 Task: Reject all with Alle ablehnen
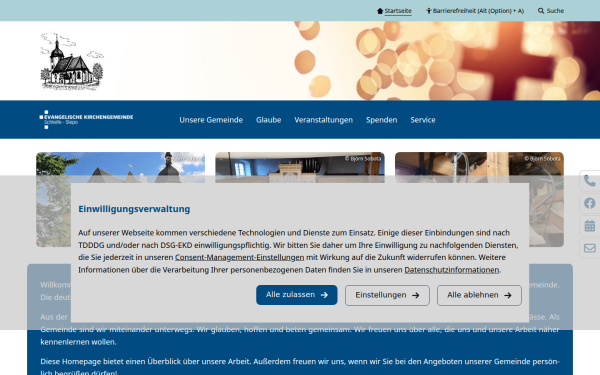[479, 295]
